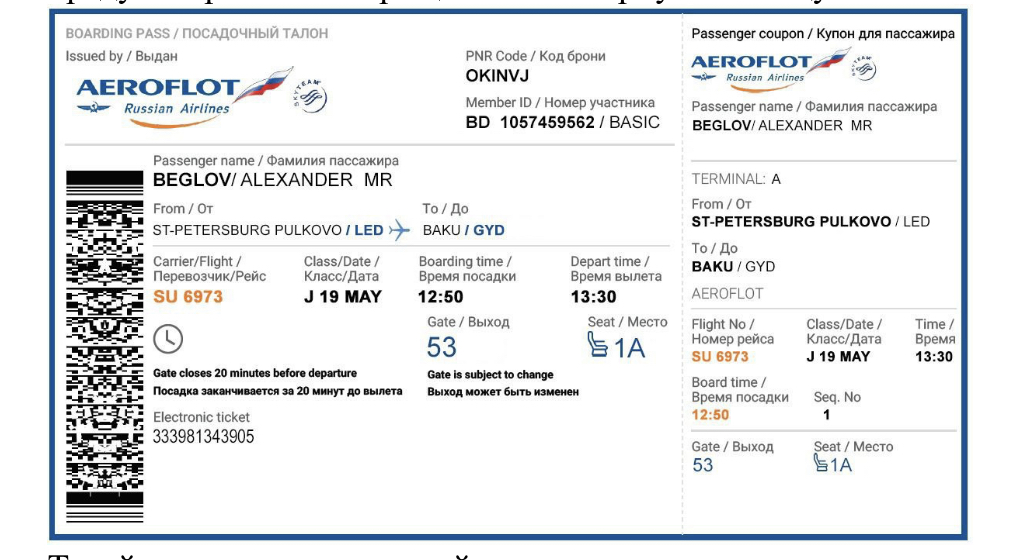Click the Aeroflot logo on the passenger coupon

coord(765,68)
